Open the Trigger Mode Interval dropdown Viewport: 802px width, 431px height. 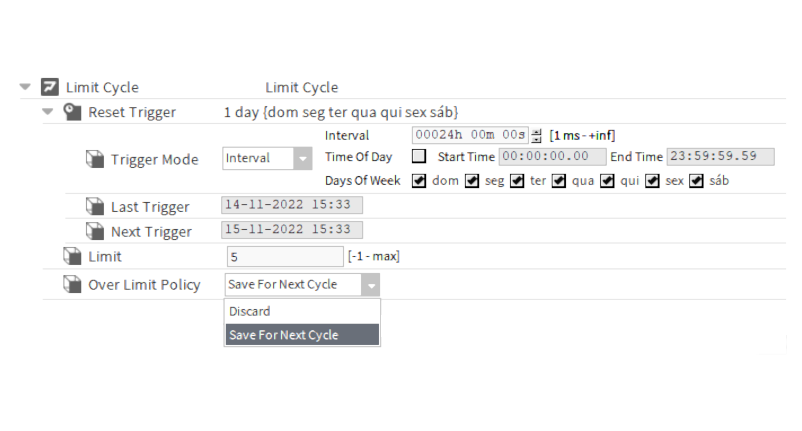267,158
